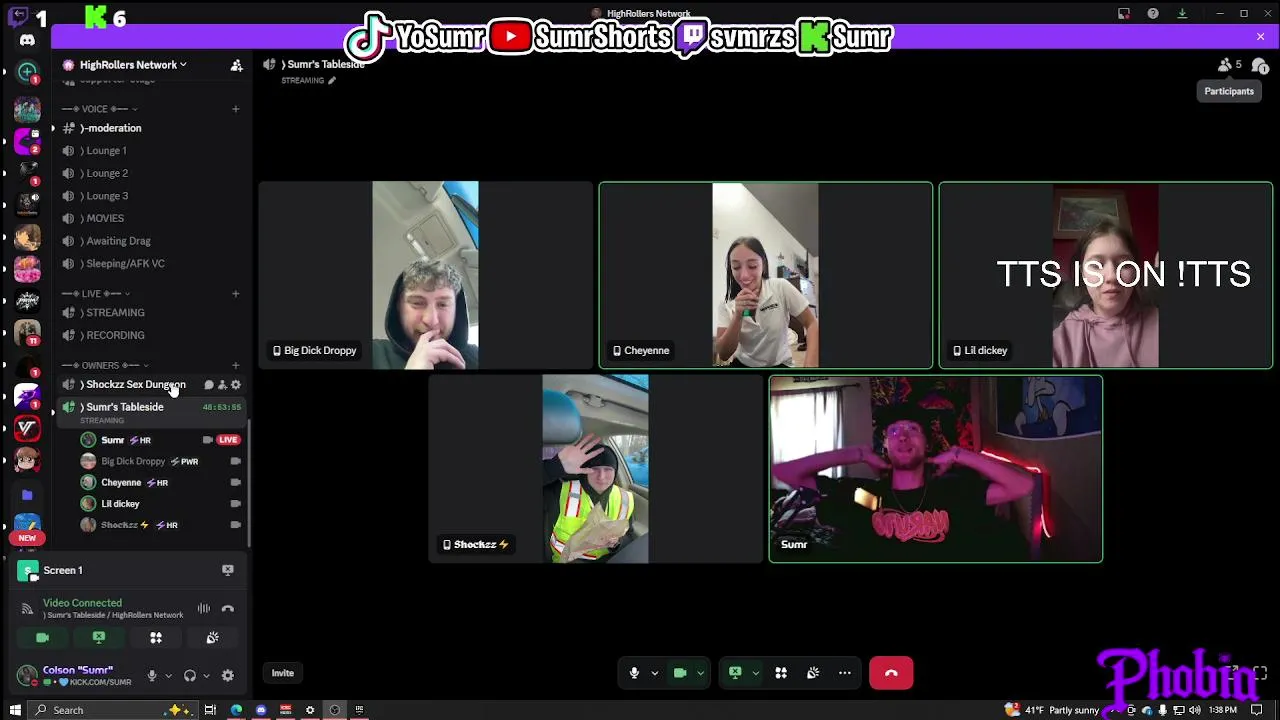Edit channel status pencil next to STREAMING

tap(332, 81)
